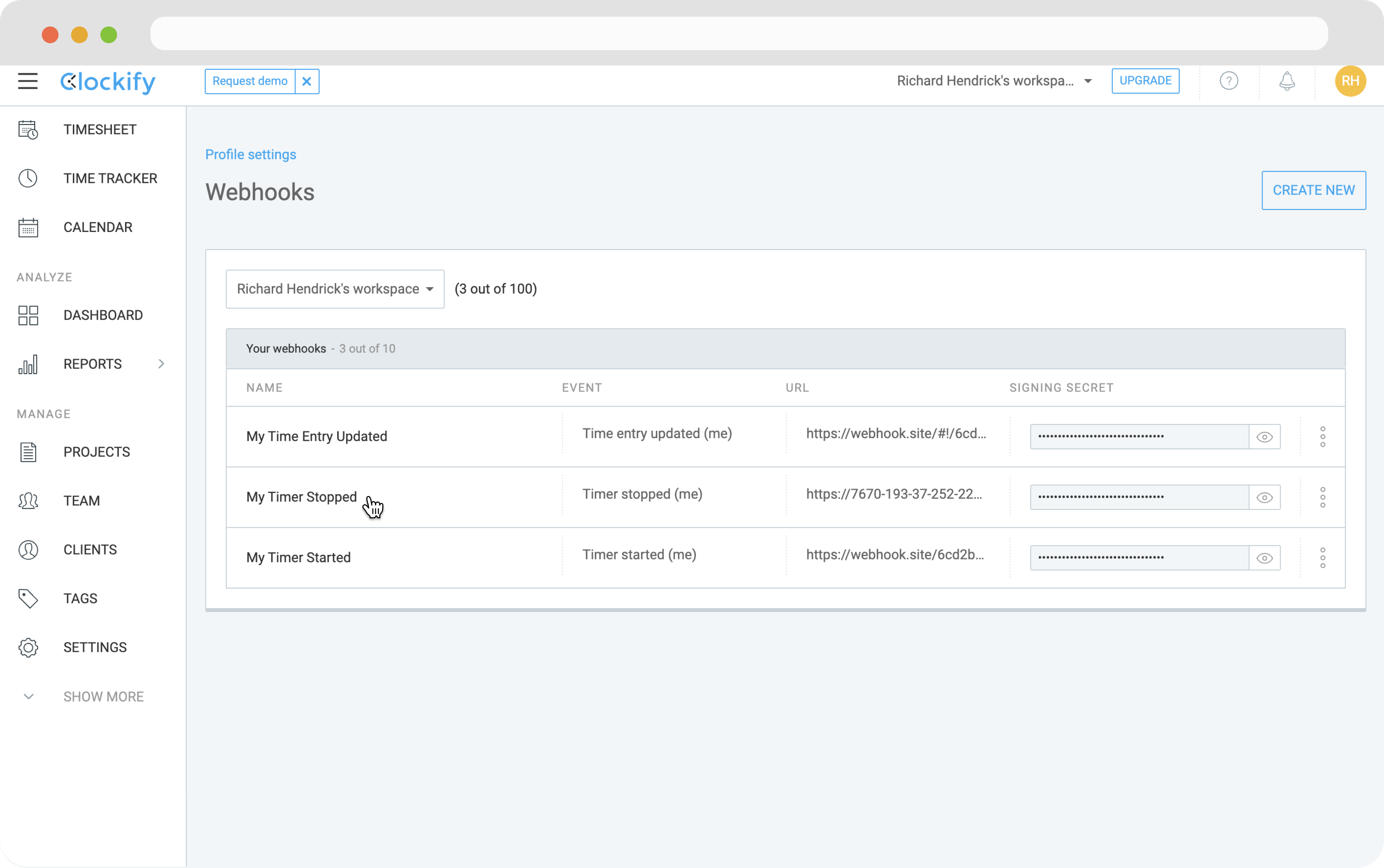This screenshot has width=1384, height=868.
Task: Open the help question mark icon
Action: [1229, 81]
